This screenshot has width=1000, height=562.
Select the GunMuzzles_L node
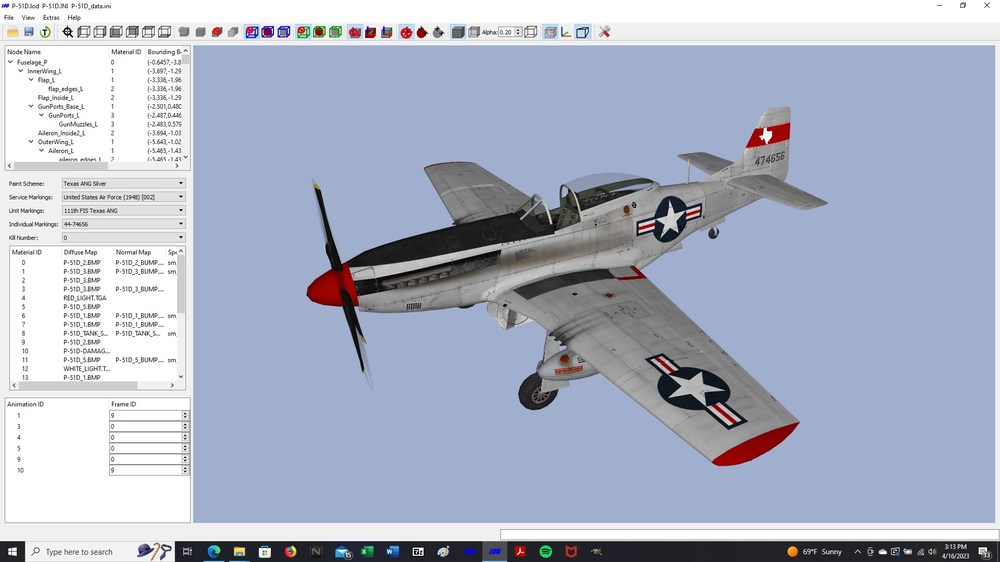[78, 124]
